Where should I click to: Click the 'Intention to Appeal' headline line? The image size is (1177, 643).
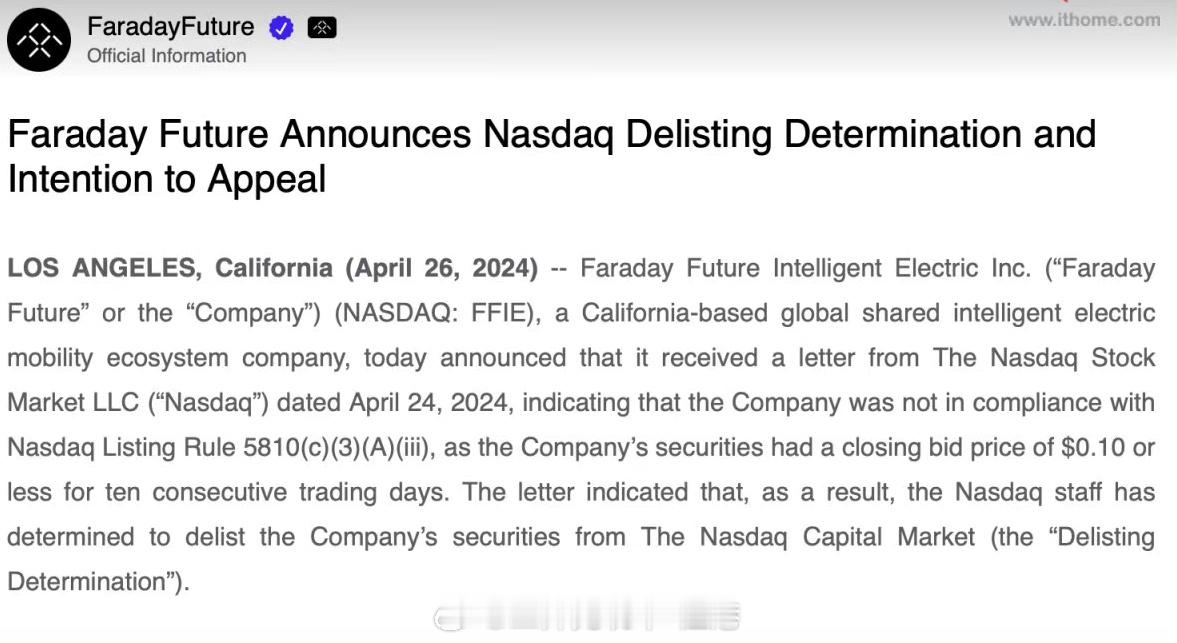click(167, 179)
